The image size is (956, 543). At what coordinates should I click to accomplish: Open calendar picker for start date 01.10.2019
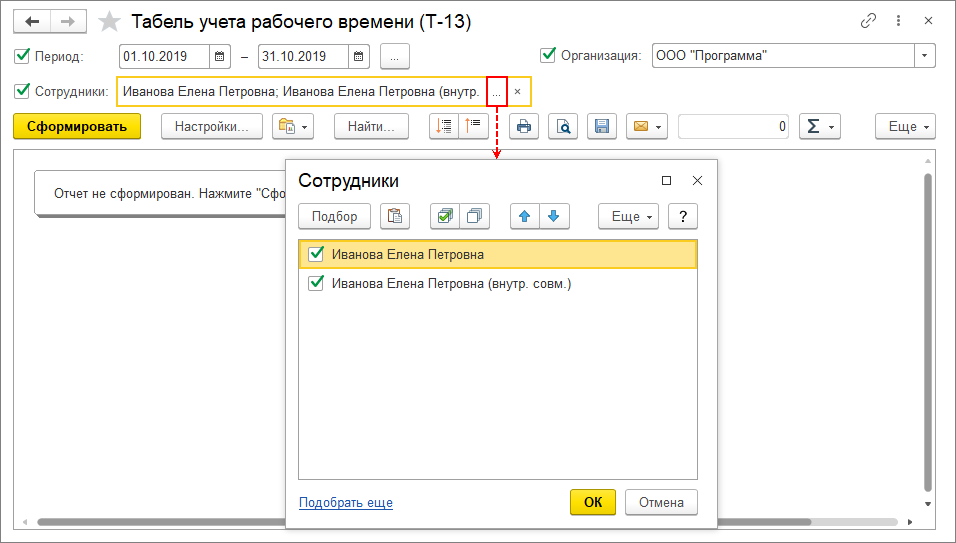point(220,56)
